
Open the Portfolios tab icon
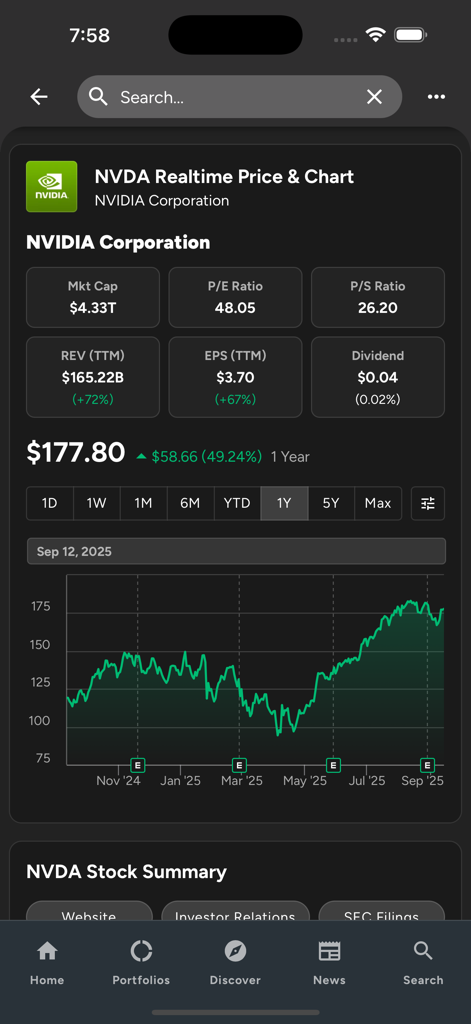141,952
